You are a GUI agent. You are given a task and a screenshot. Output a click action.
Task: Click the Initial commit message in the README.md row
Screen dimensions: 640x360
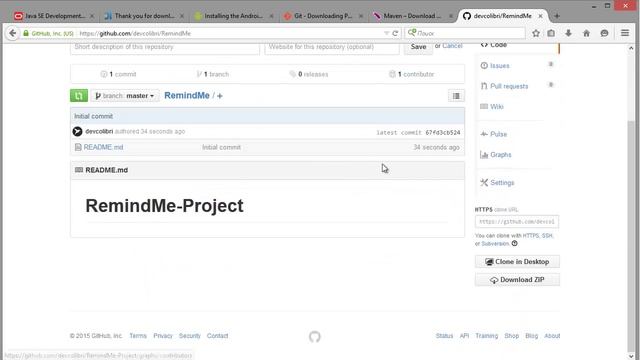click(x=222, y=147)
